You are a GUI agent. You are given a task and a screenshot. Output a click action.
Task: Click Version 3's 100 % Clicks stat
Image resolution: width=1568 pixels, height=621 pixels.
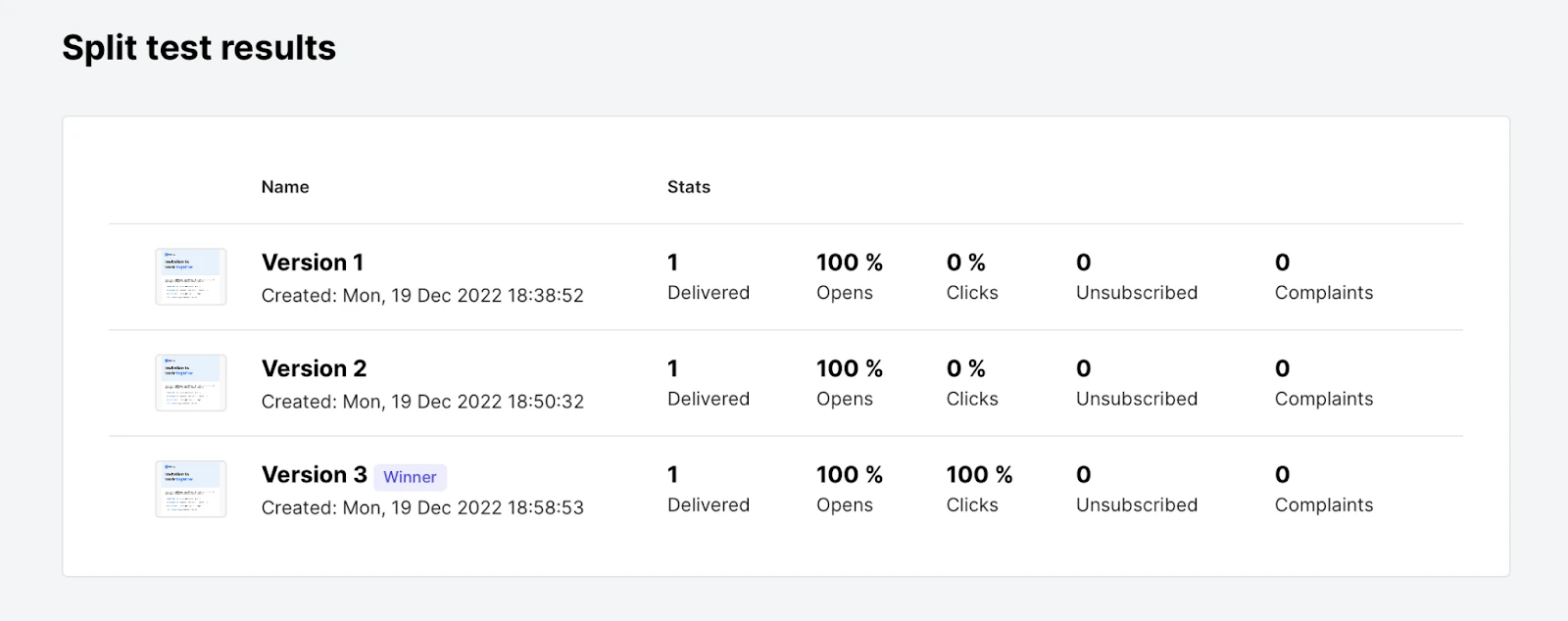978,474
